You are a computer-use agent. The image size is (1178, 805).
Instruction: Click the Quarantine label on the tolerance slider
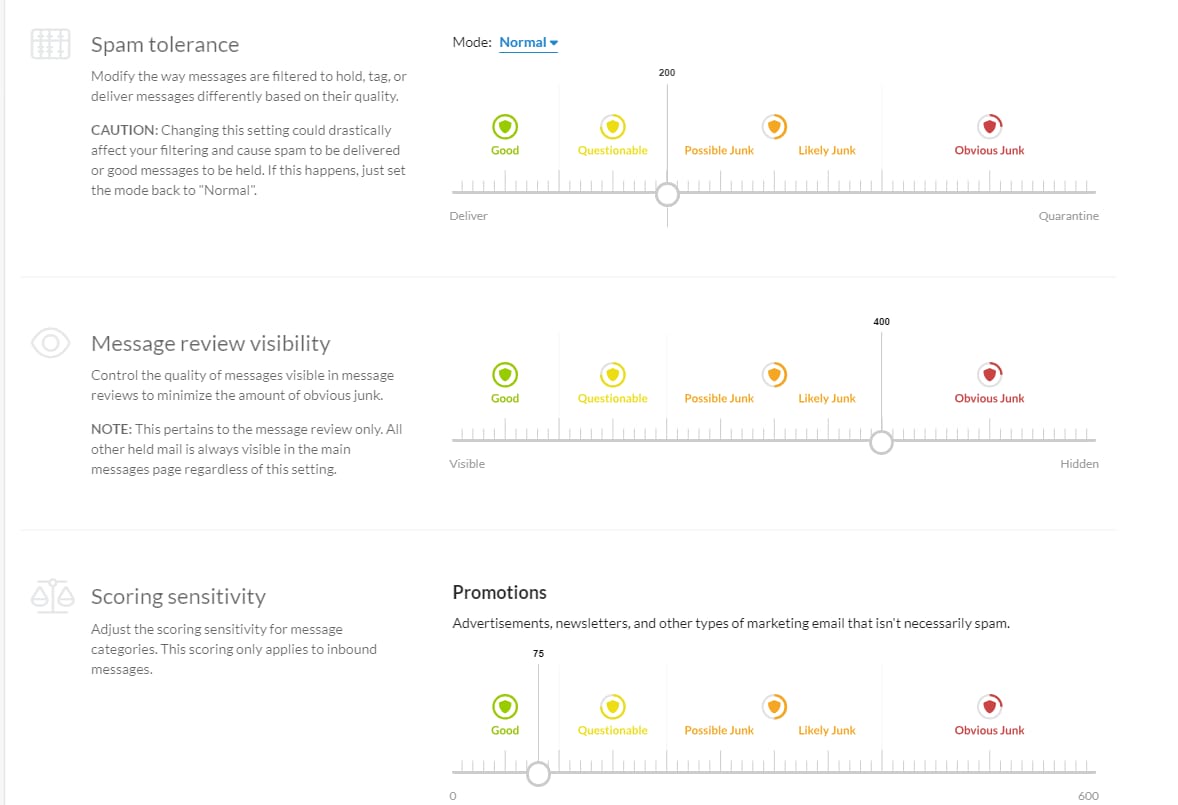[1068, 216]
